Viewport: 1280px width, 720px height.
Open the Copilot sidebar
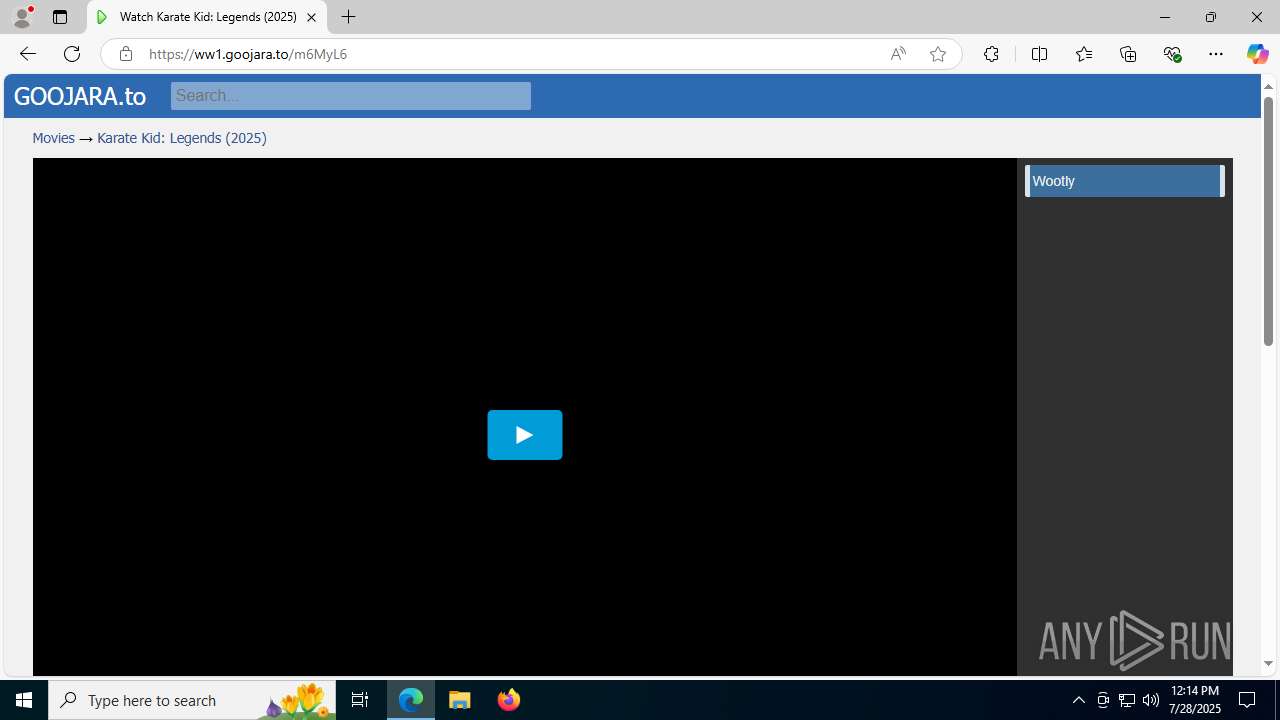point(1257,54)
